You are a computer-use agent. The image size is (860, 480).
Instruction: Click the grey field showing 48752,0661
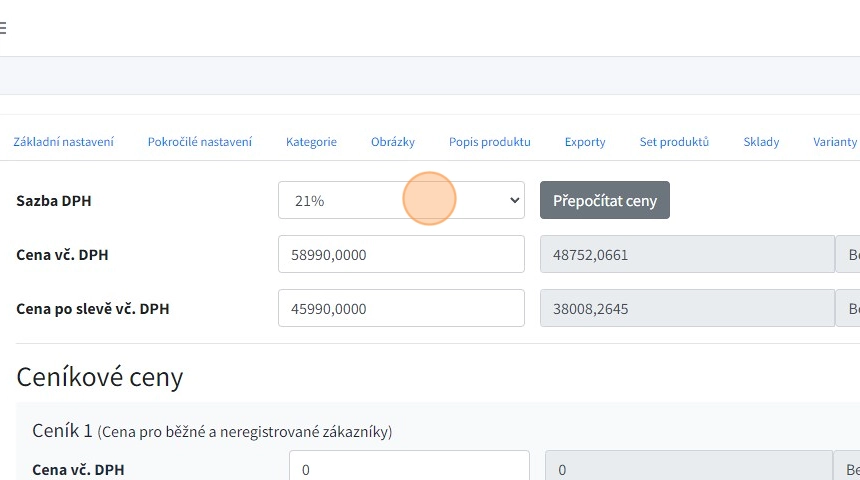[686, 254]
